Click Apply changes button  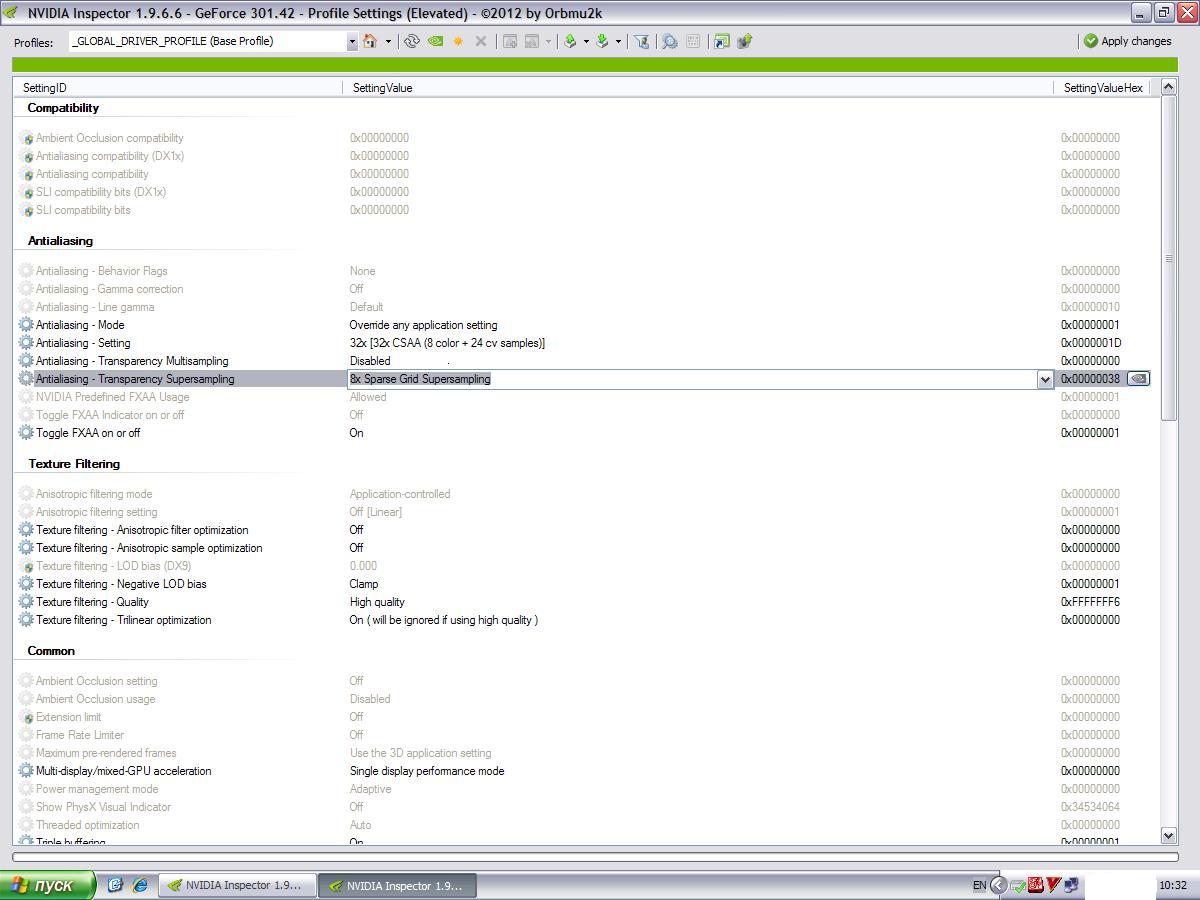pos(1127,41)
